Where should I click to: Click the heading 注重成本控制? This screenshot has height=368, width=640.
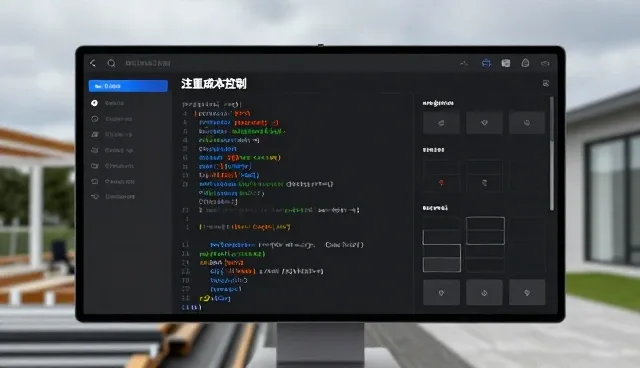click(214, 84)
